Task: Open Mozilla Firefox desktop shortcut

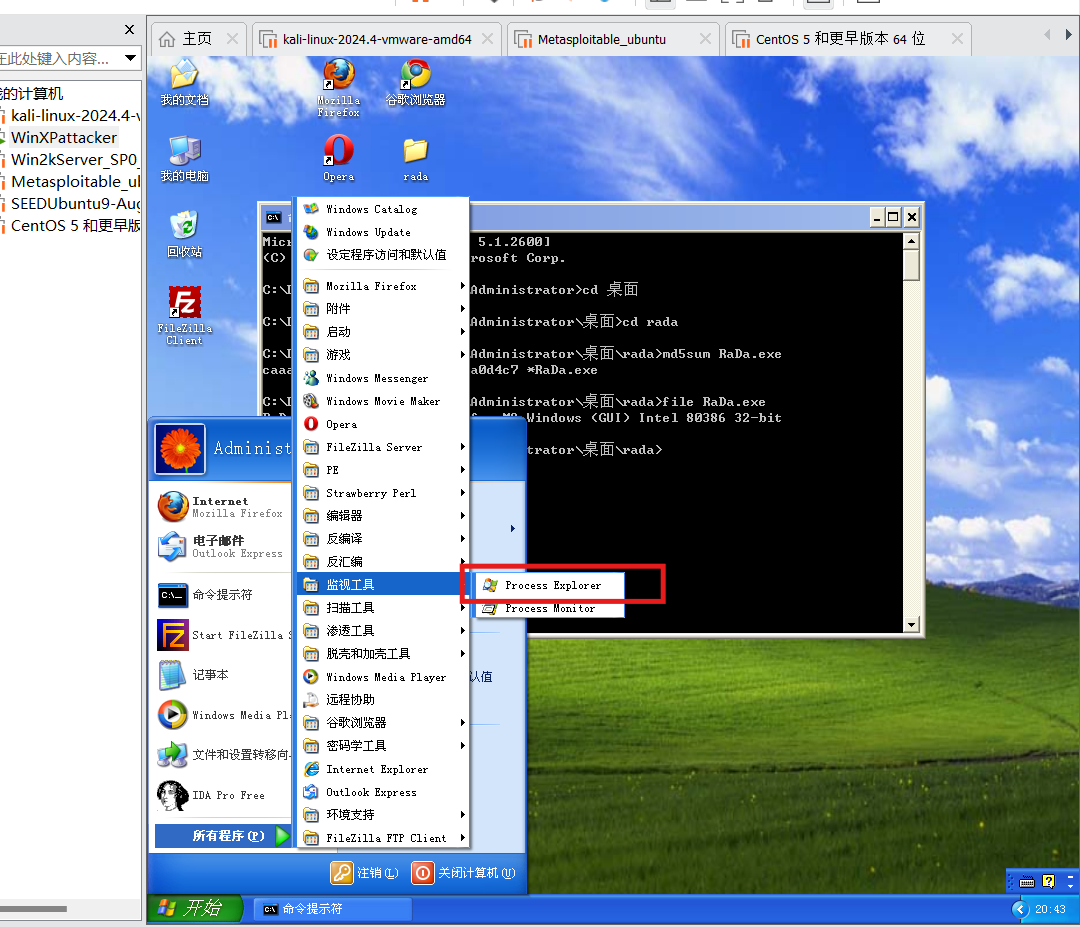Action: pyautogui.click(x=338, y=87)
